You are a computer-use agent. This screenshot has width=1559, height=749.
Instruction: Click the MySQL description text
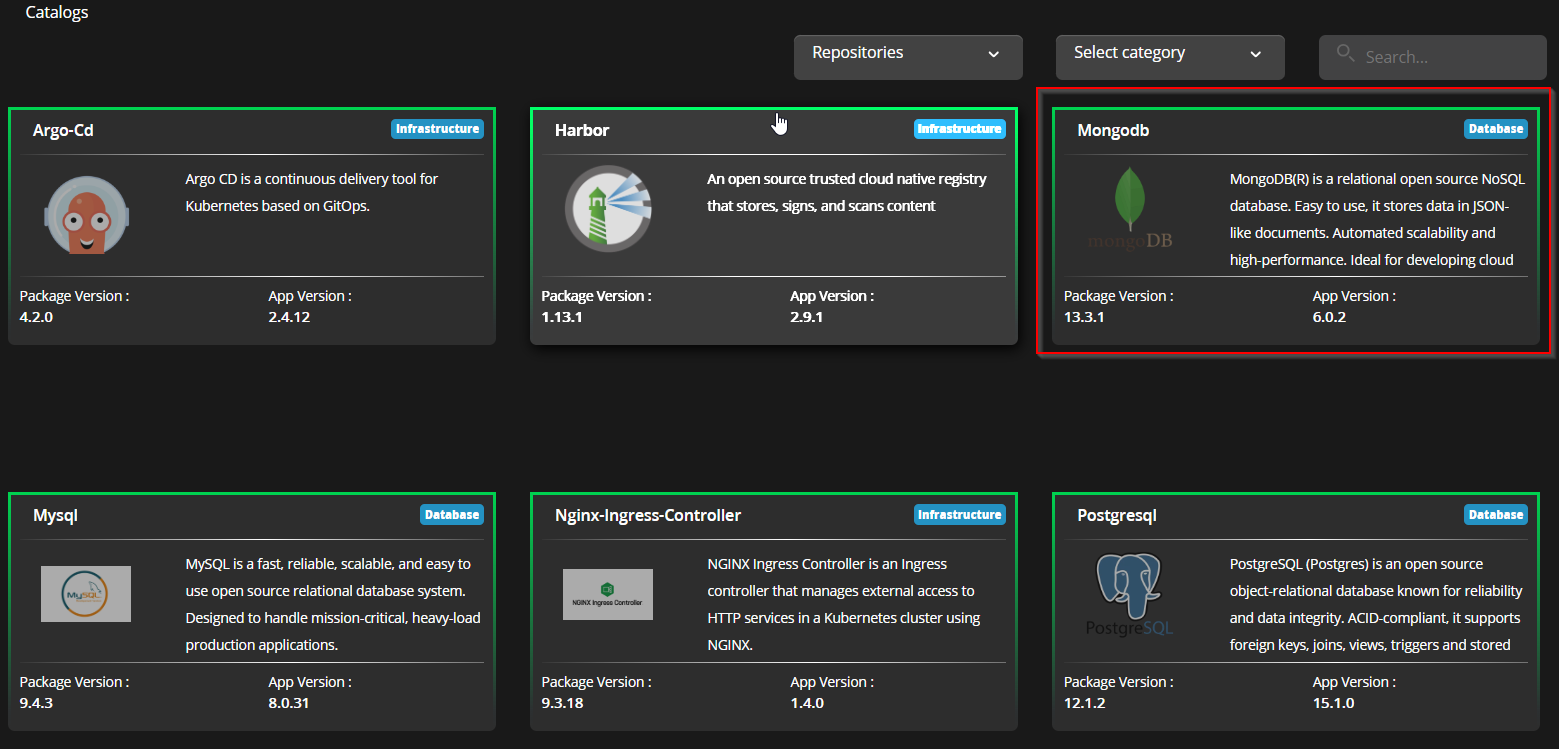pyautogui.click(x=333, y=605)
